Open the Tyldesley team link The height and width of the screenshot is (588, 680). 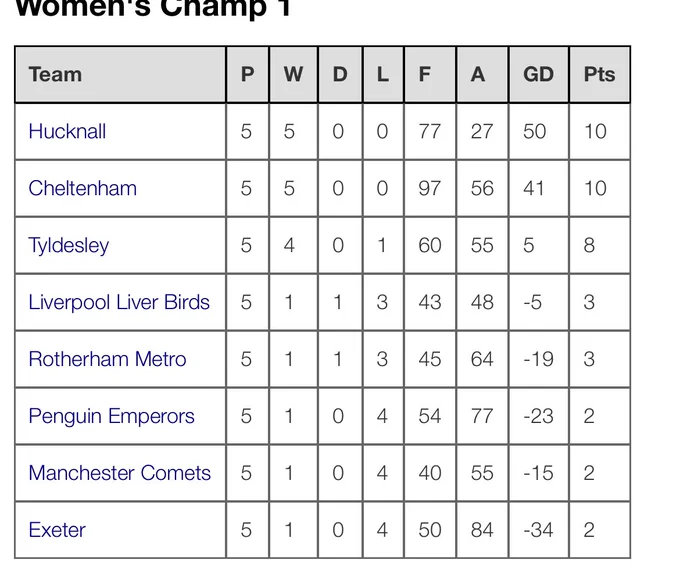[x=69, y=245]
